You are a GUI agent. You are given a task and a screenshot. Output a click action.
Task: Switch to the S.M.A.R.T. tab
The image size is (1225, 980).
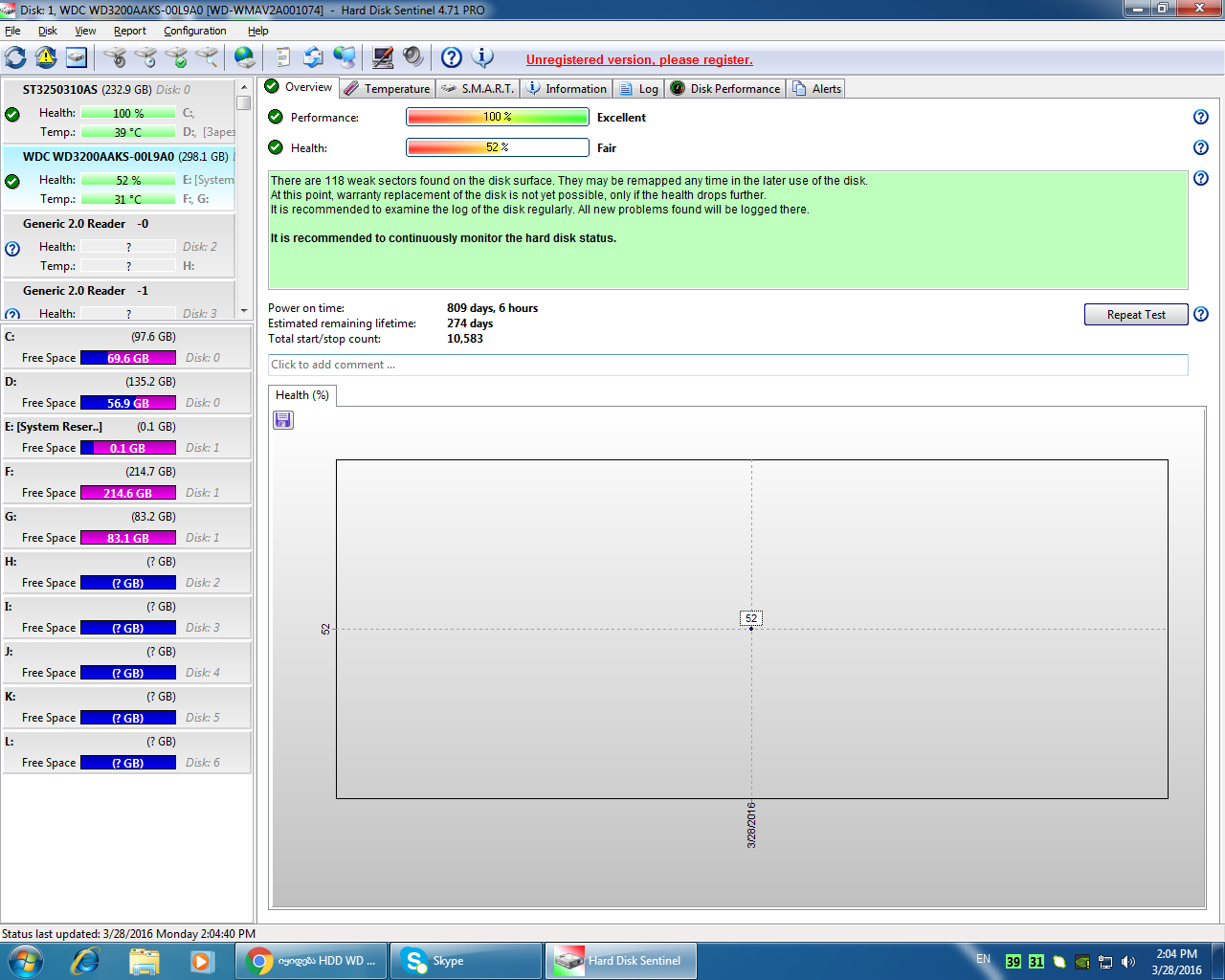[x=478, y=88]
